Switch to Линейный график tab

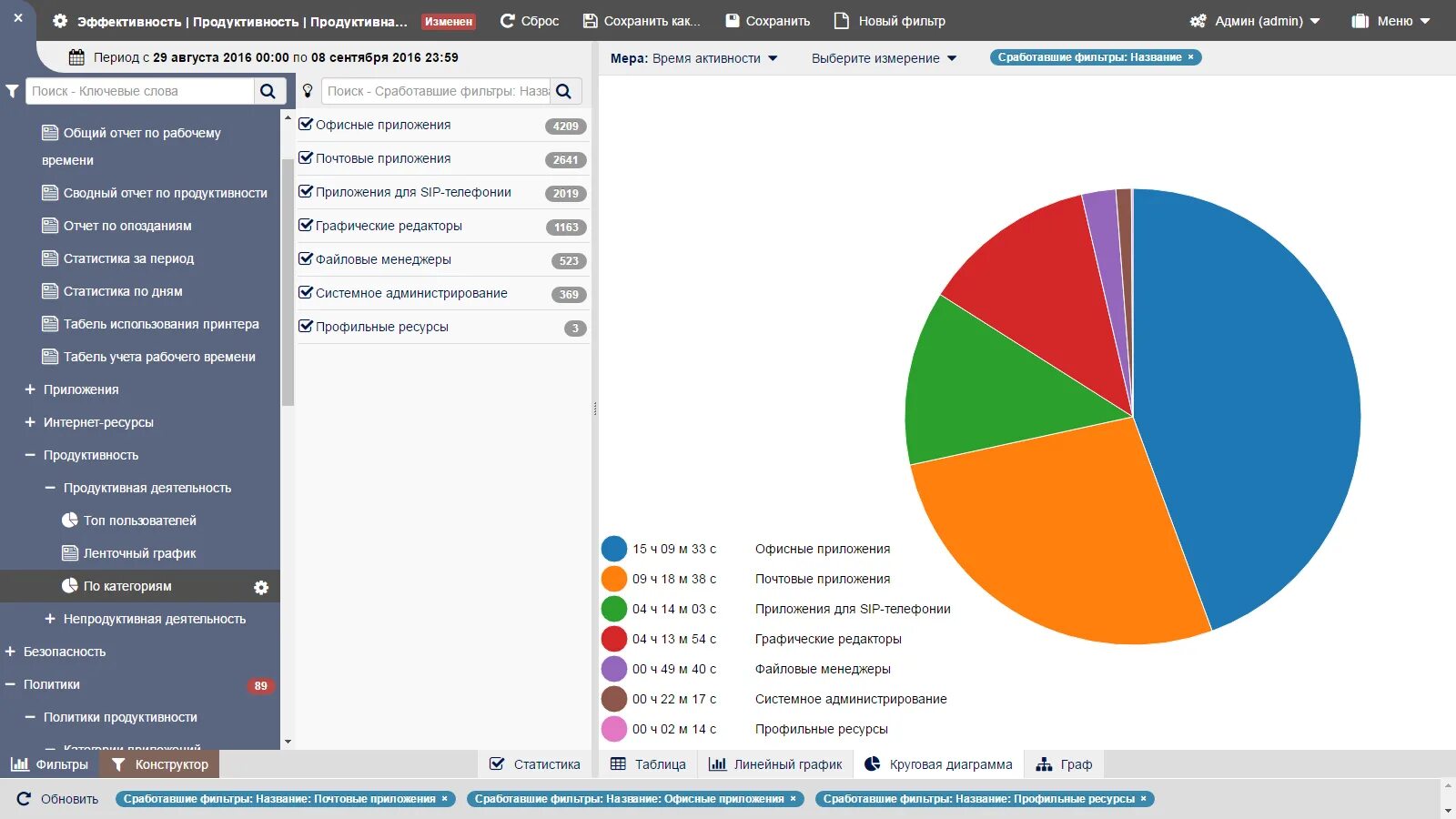pyautogui.click(x=775, y=764)
